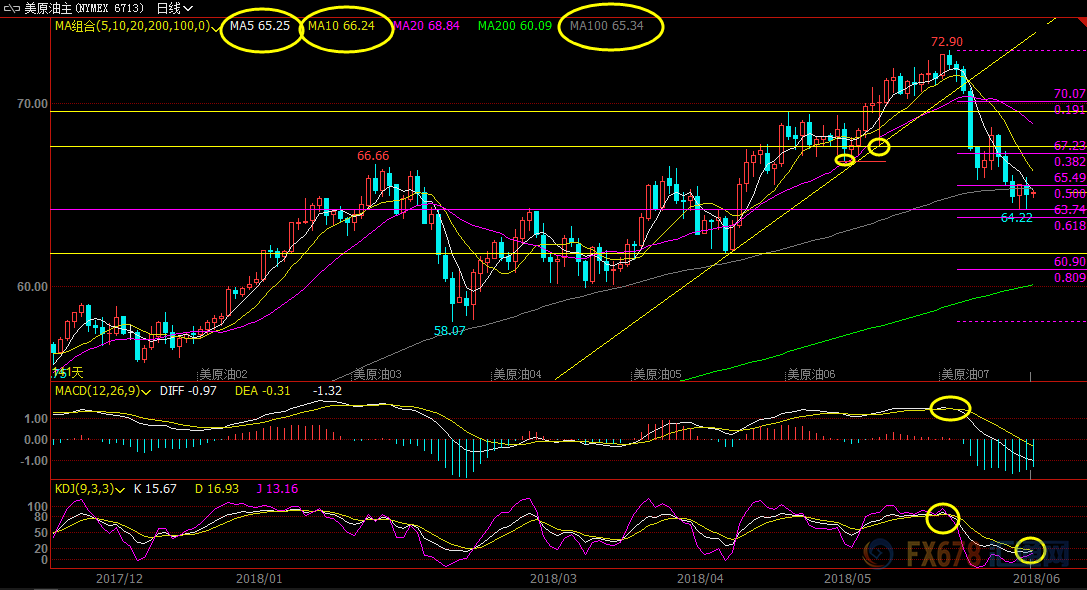Image resolution: width=1087 pixels, height=590 pixels.
Task: Click the small yellow circle marker on candlesticks
Action: pos(845,159)
